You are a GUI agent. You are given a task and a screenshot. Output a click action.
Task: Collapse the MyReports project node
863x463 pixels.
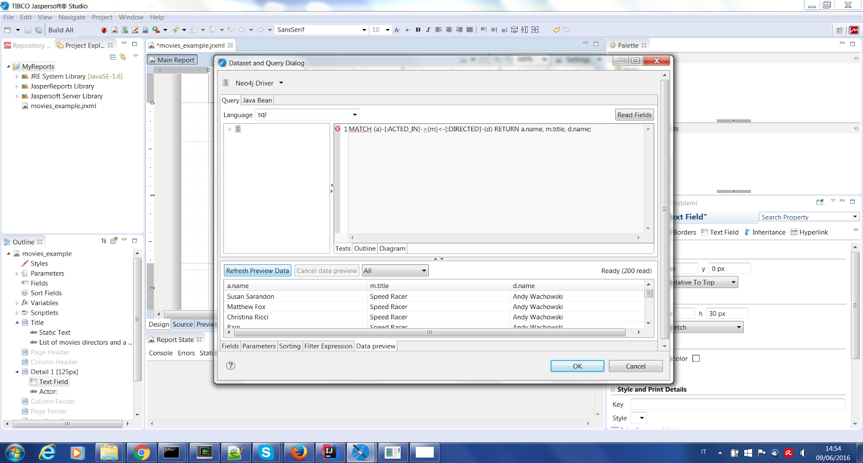tap(9, 67)
